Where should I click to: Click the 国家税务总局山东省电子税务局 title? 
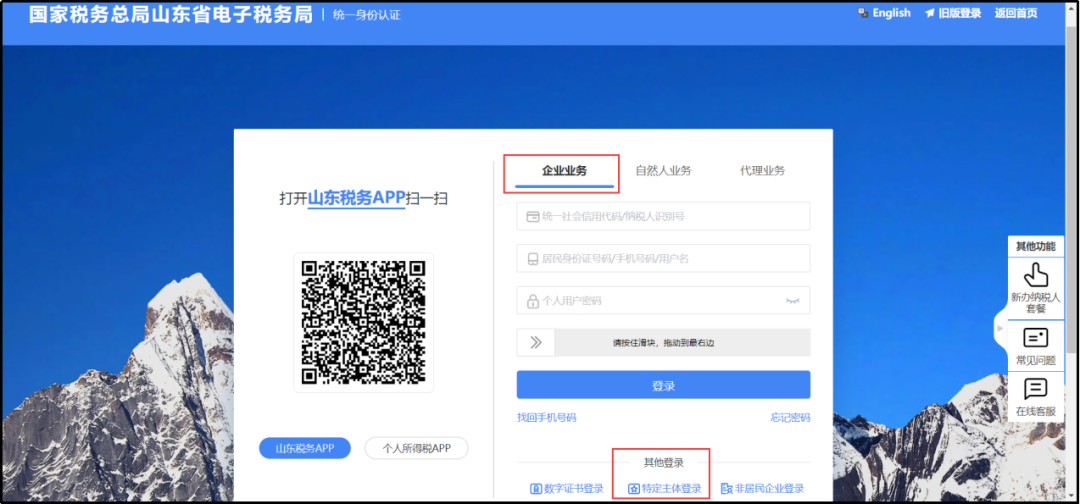[x=170, y=14]
